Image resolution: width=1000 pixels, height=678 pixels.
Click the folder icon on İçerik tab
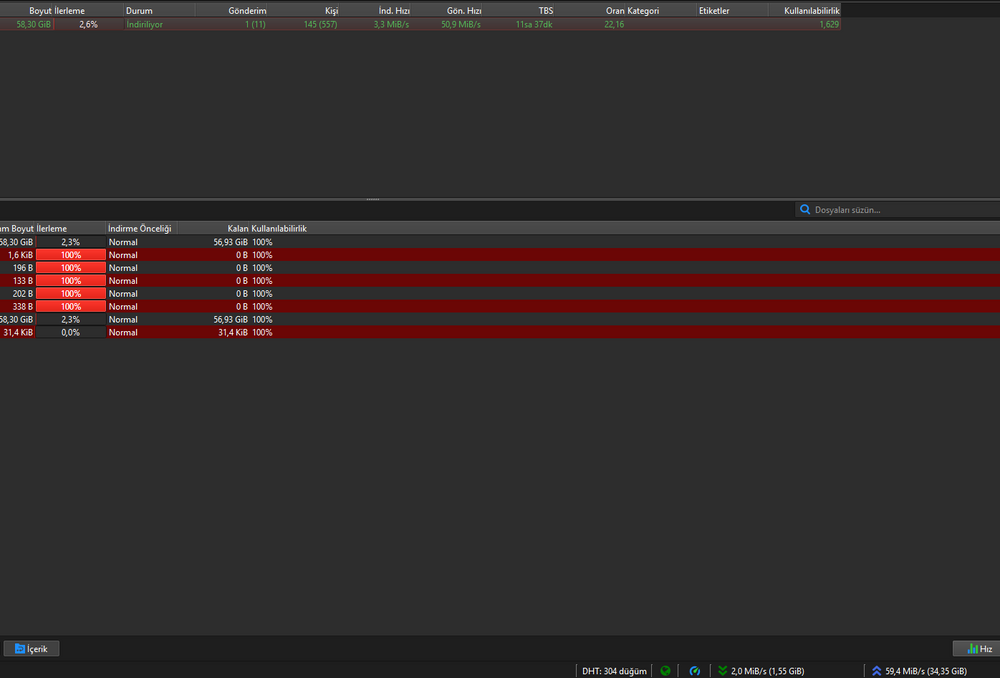tap(19, 649)
